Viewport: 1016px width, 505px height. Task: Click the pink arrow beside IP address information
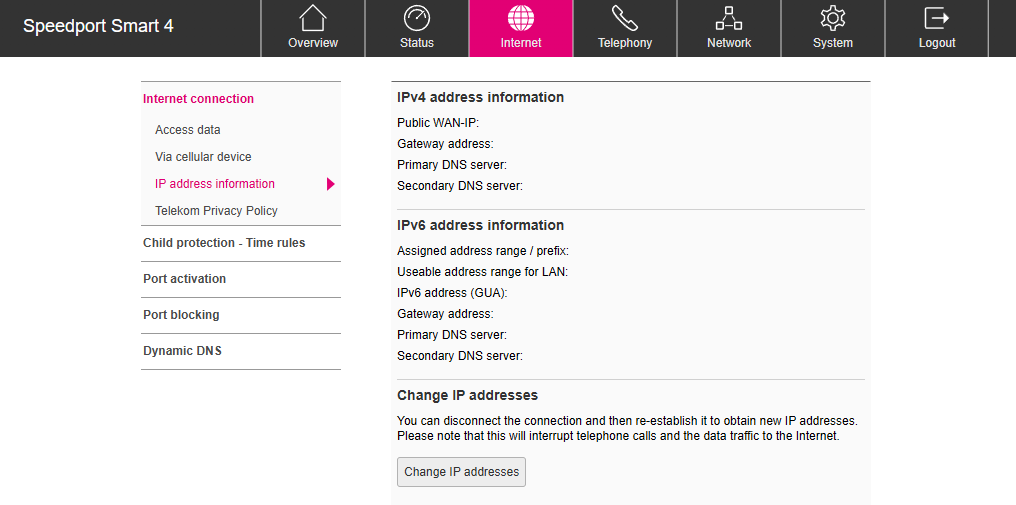330,184
